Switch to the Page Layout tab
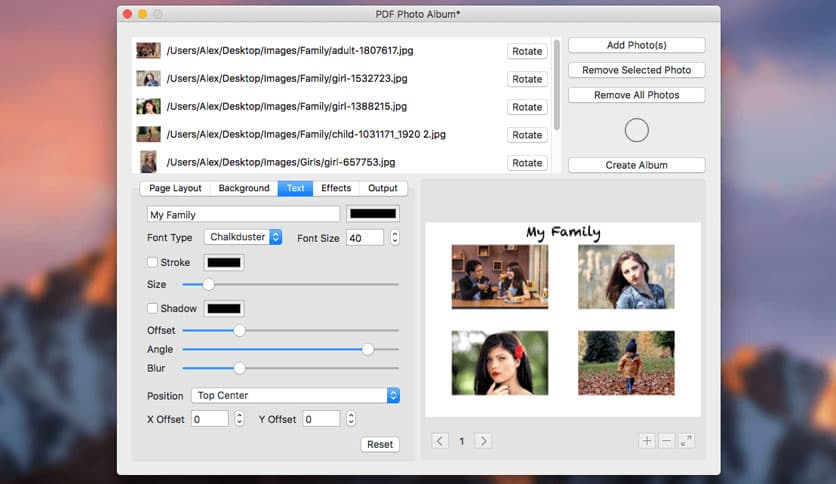The image size is (836, 484). pyautogui.click(x=175, y=188)
